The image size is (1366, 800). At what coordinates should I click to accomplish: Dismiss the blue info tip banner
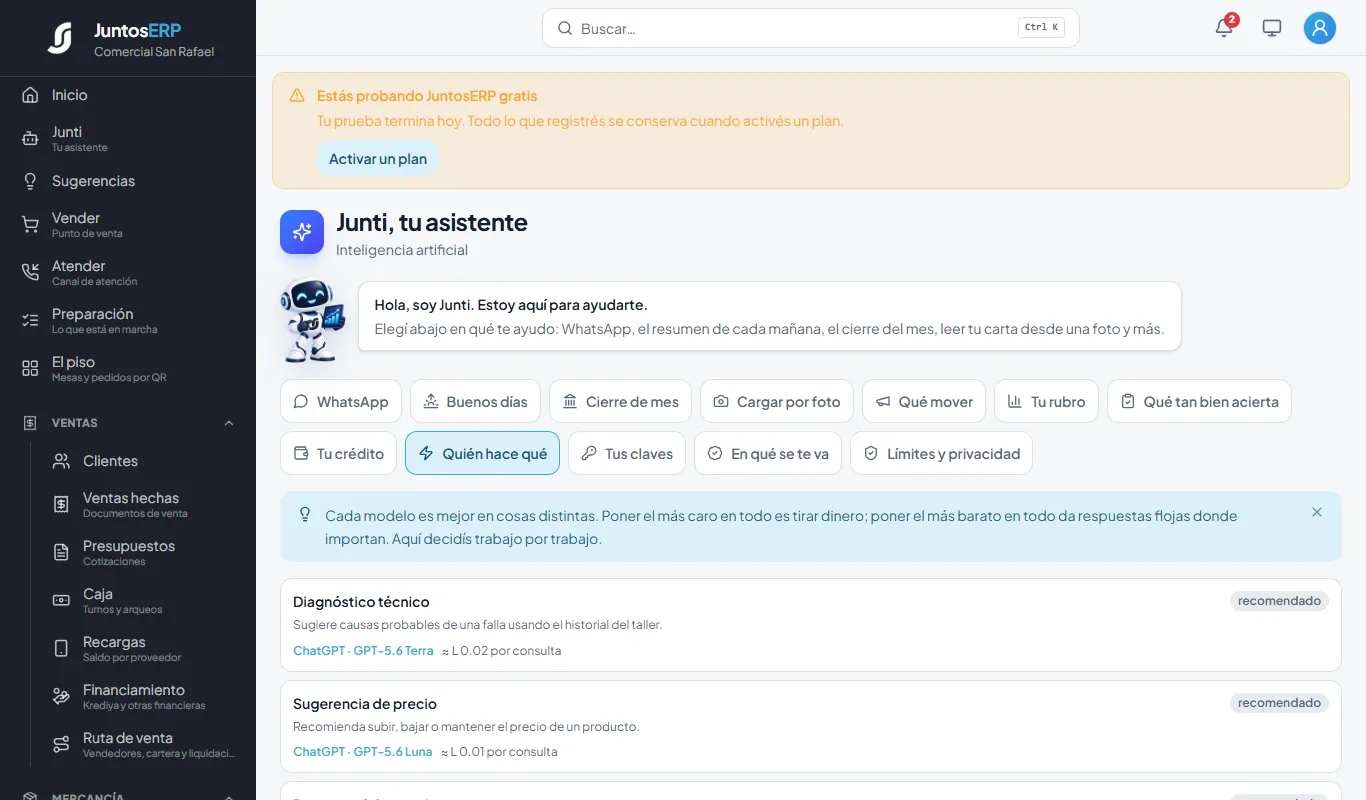[1317, 512]
